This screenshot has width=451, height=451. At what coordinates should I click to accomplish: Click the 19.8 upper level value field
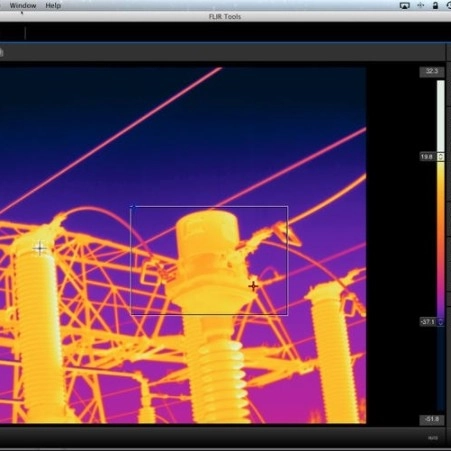click(x=428, y=157)
